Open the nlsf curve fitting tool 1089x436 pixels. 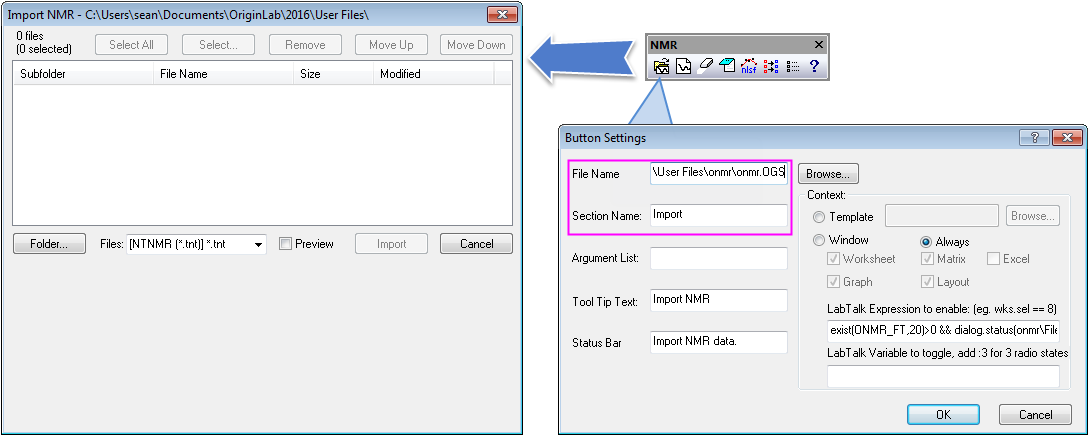tap(748, 67)
